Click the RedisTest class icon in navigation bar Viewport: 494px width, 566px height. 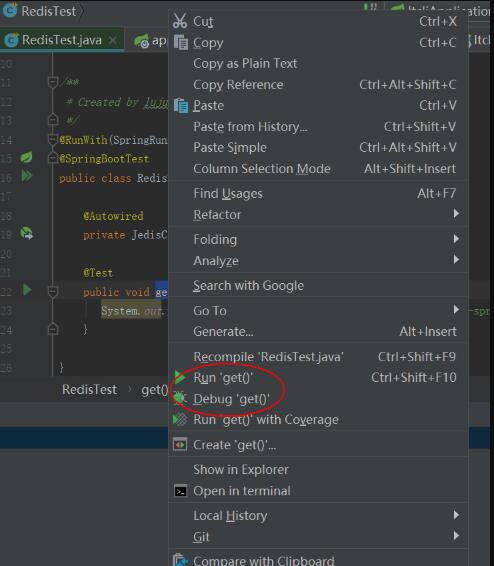coord(10,10)
